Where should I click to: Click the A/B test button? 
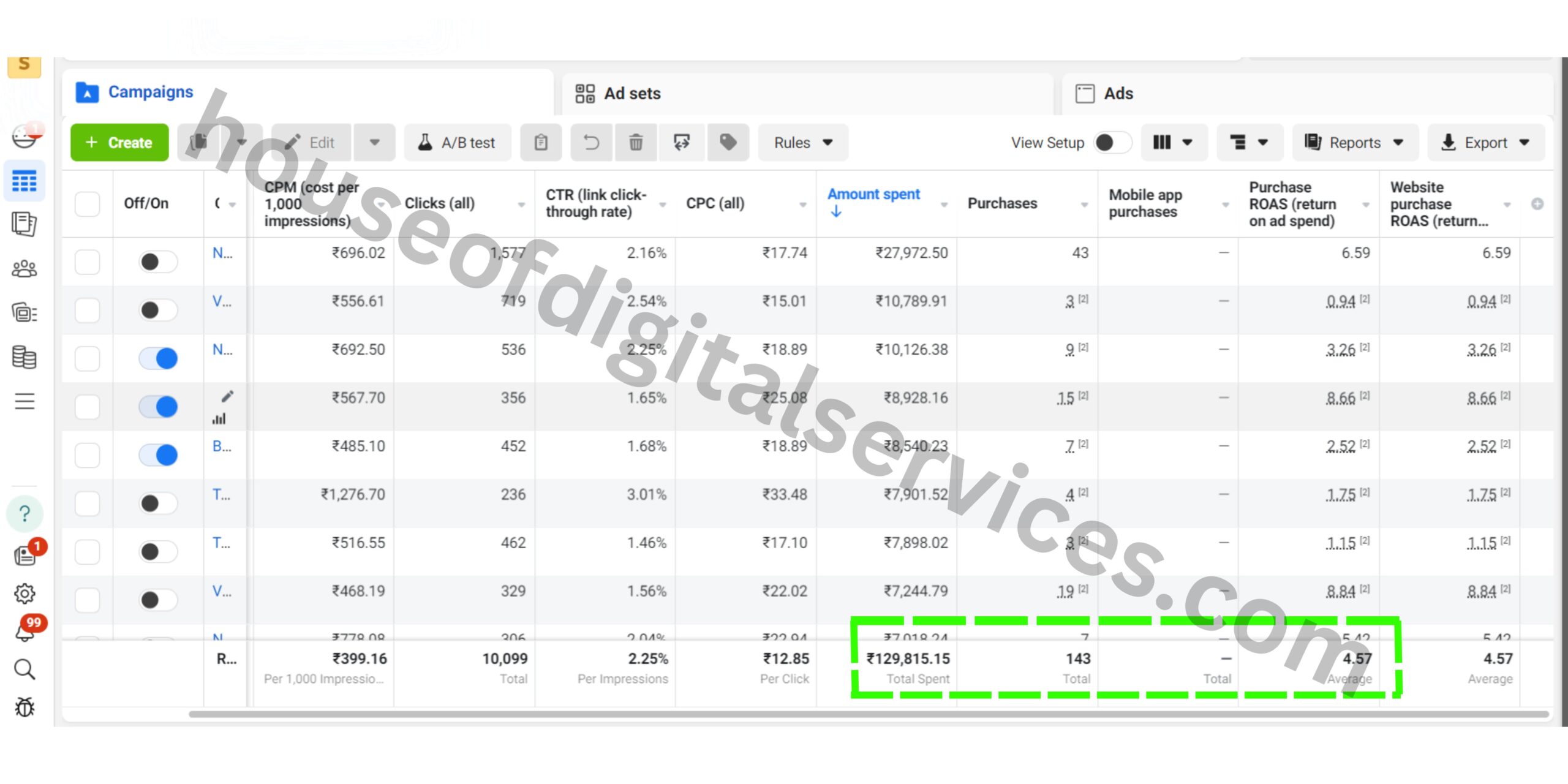point(458,143)
